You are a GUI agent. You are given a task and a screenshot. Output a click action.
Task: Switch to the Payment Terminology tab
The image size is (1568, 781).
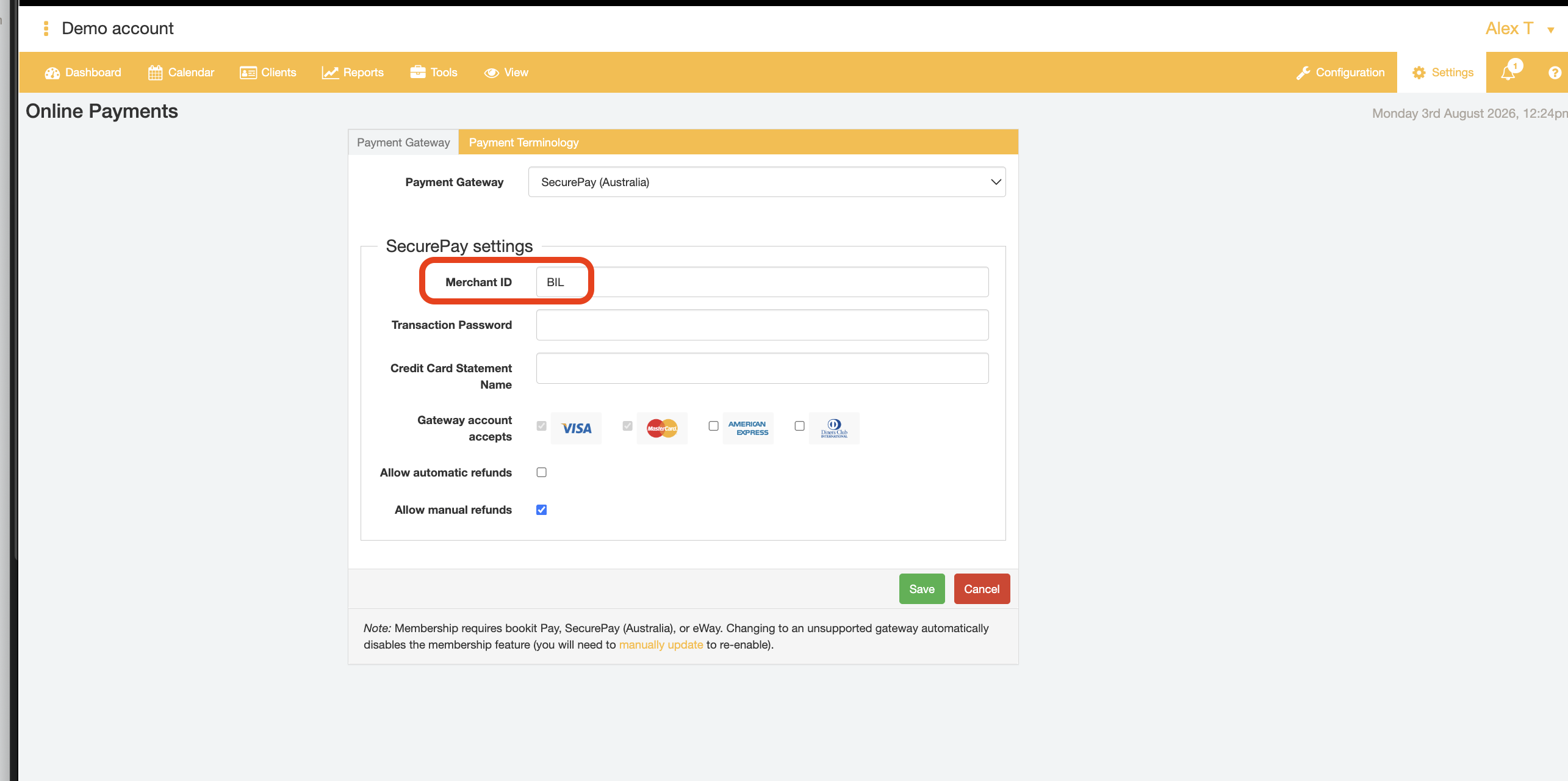click(523, 142)
